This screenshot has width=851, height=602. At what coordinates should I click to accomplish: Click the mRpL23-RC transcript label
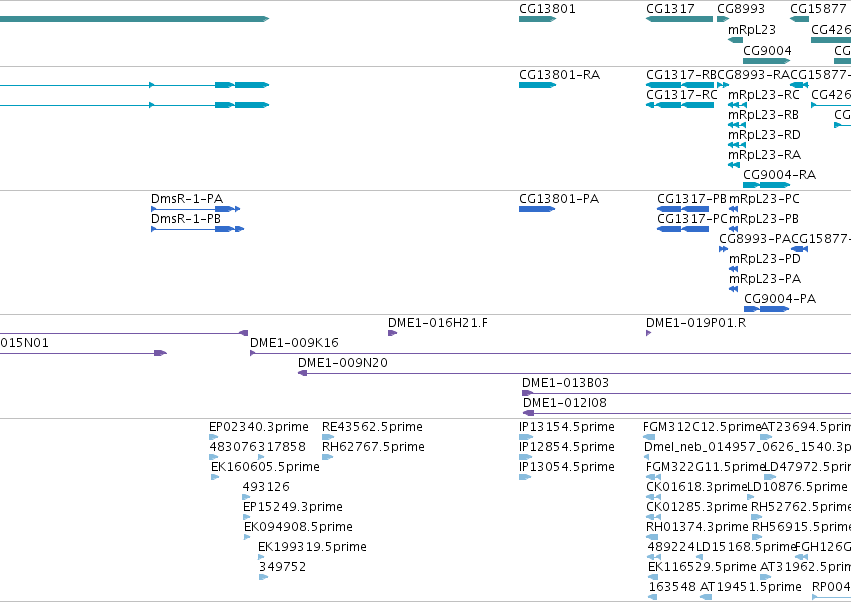click(764, 94)
